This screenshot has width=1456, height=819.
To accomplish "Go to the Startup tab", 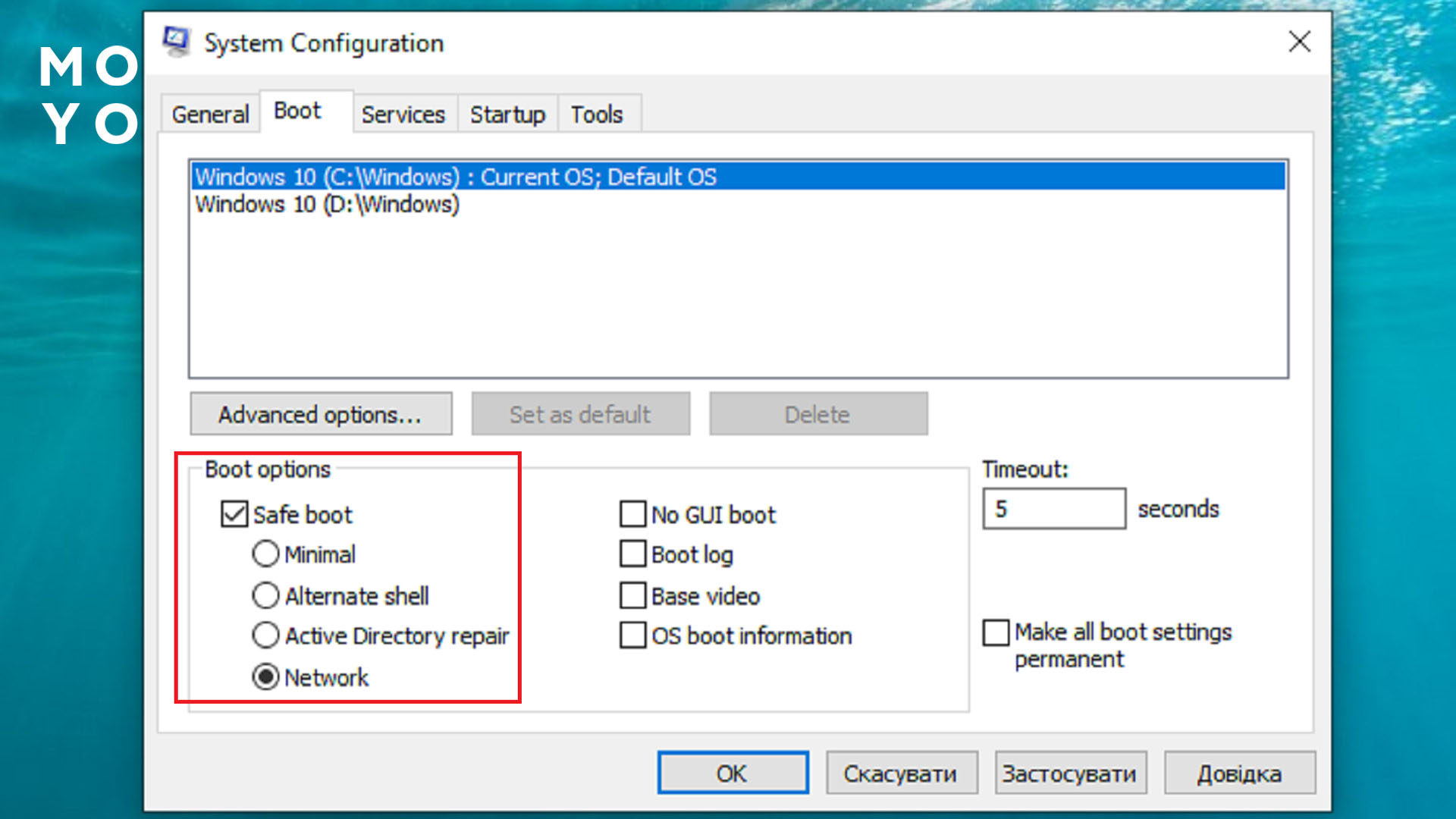I will pyautogui.click(x=507, y=115).
